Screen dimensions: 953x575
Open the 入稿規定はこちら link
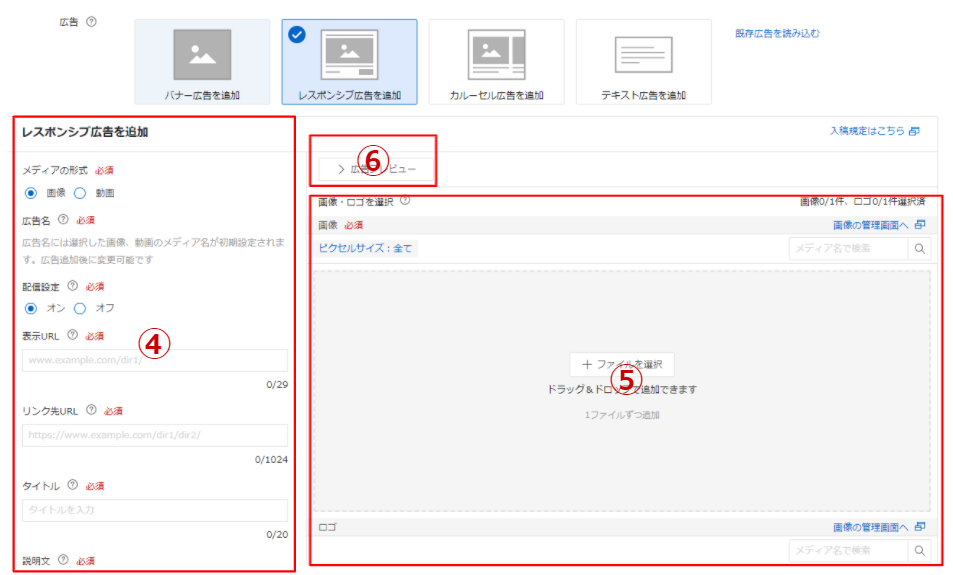(873, 131)
